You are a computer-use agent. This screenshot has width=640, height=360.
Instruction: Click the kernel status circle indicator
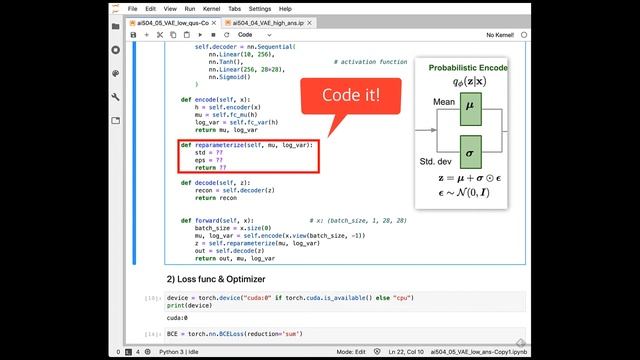[x=524, y=35]
